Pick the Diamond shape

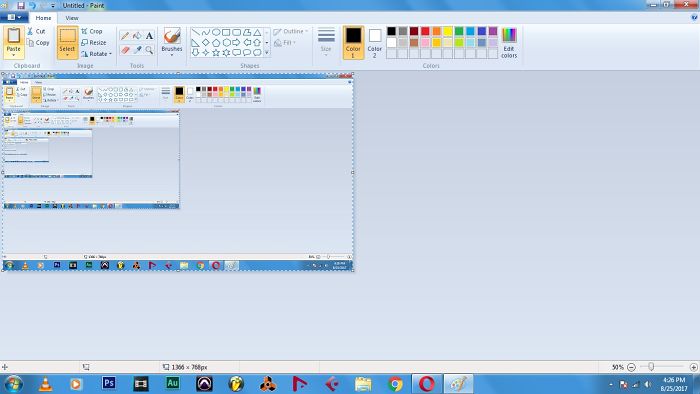pos(205,42)
